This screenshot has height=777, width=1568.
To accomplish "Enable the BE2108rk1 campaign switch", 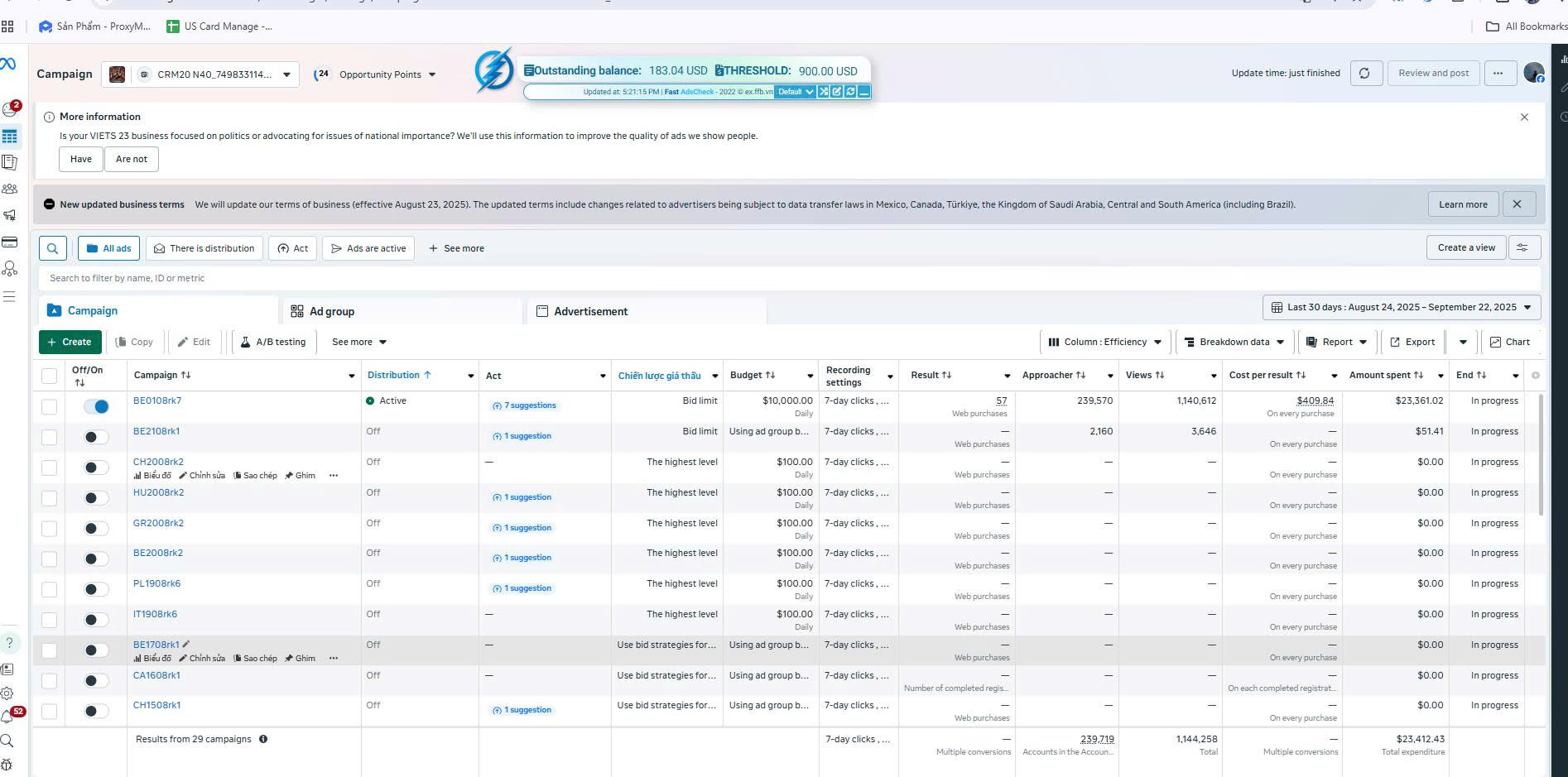I will tap(96, 437).
